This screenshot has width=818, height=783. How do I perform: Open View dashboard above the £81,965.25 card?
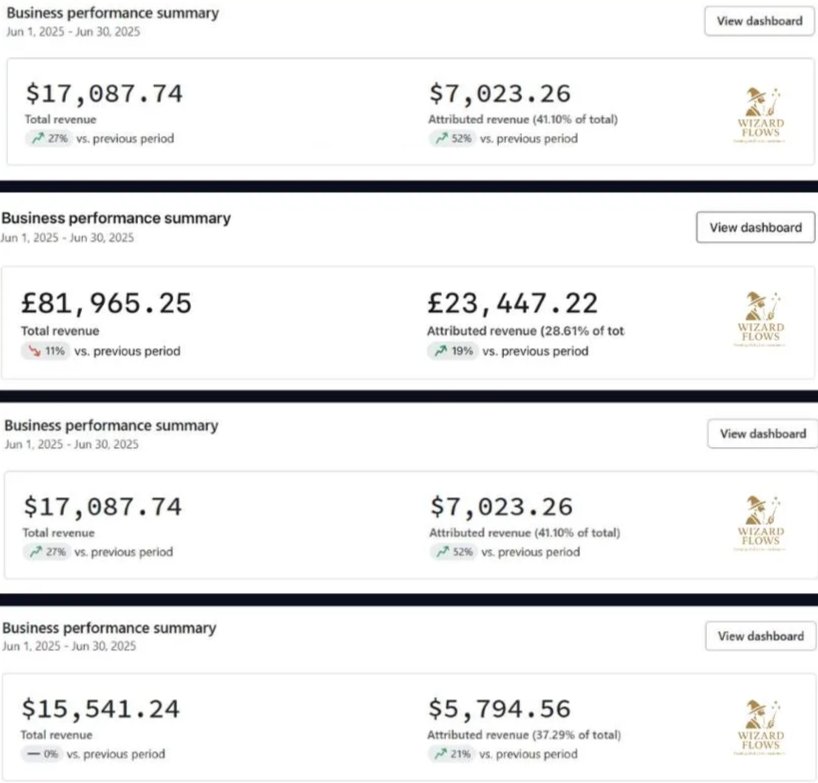click(755, 227)
